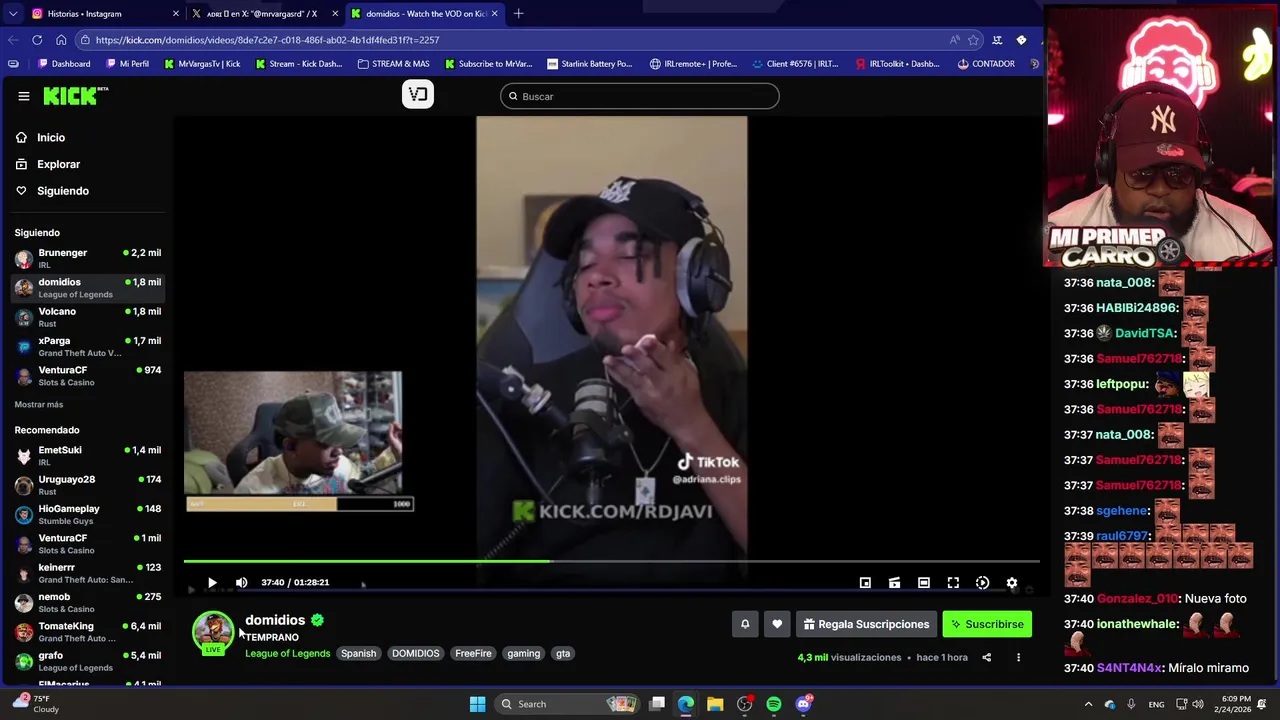Screen dimensions: 1280x720
Task: Open Explorar in sidebar
Action: (58, 164)
